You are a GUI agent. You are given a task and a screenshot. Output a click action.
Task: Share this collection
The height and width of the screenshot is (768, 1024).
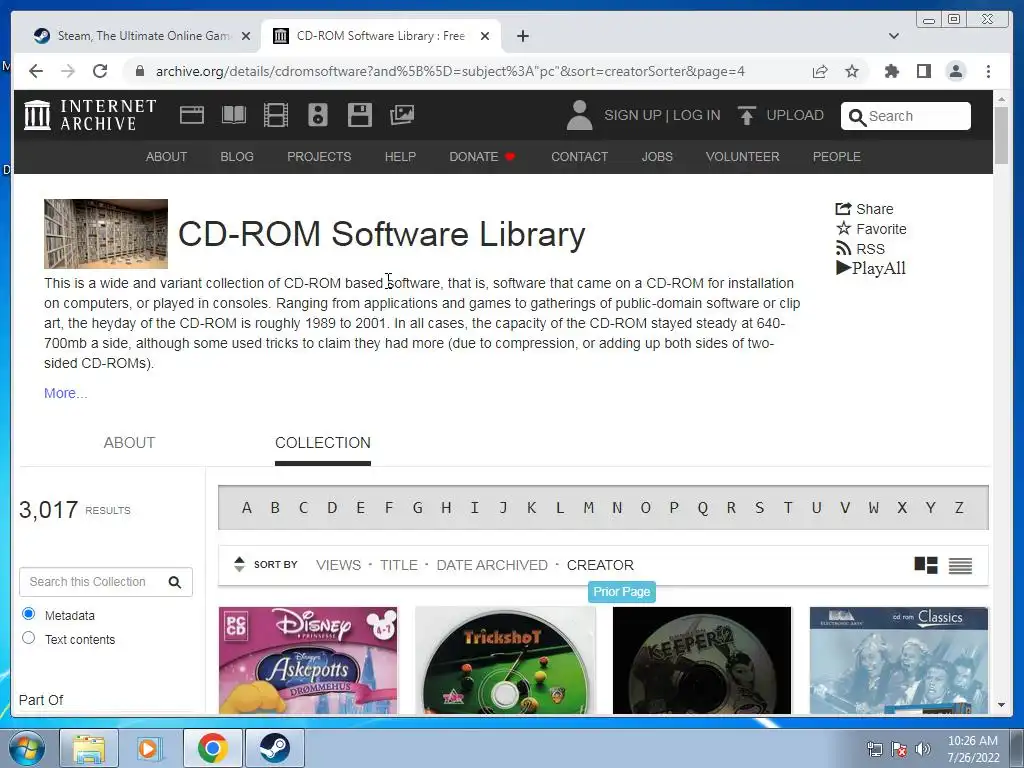(864, 209)
